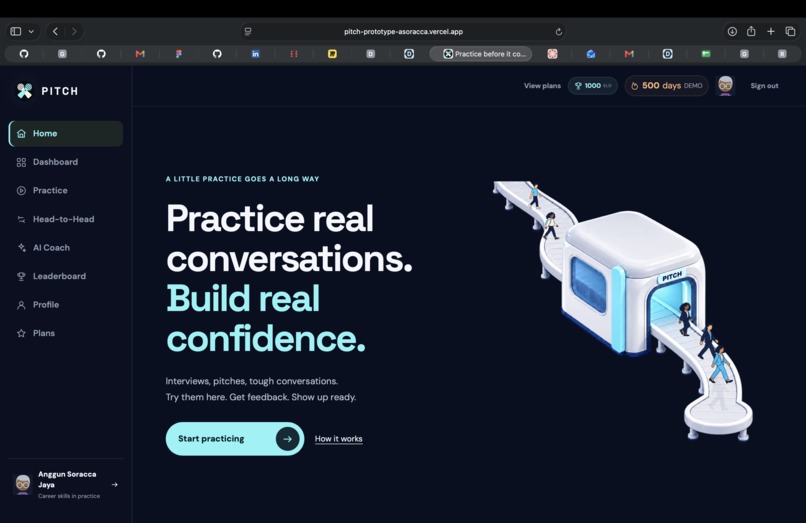Click the Dashboard grid icon
Image resolution: width=806 pixels, height=523 pixels.
point(21,163)
